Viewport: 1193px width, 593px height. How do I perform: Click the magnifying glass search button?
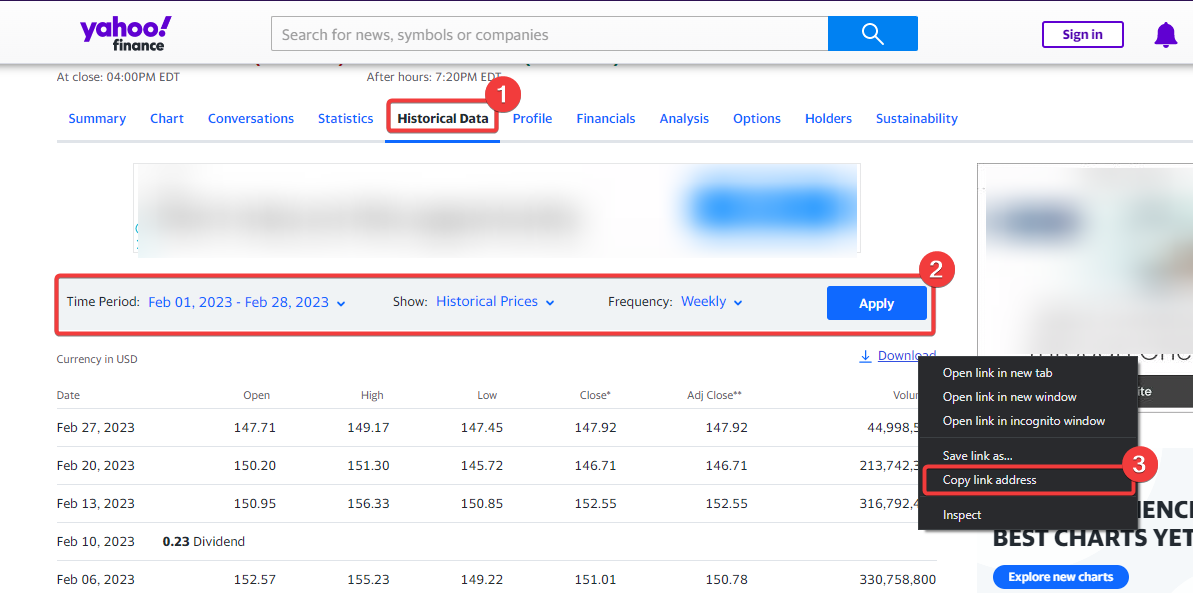pyautogui.click(x=872, y=34)
